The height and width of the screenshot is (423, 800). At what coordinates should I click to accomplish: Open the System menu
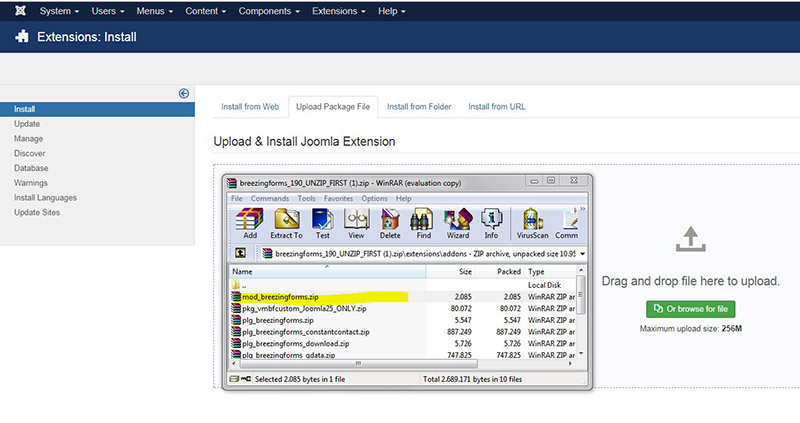59,11
